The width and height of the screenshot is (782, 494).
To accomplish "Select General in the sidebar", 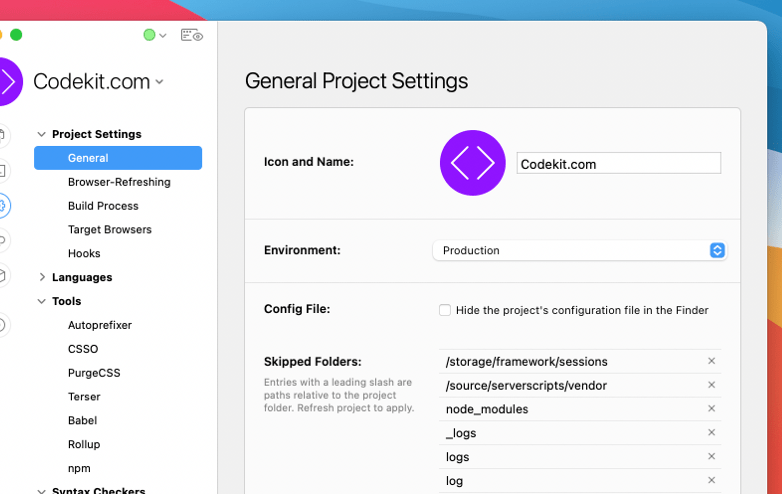I will click(x=118, y=158).
